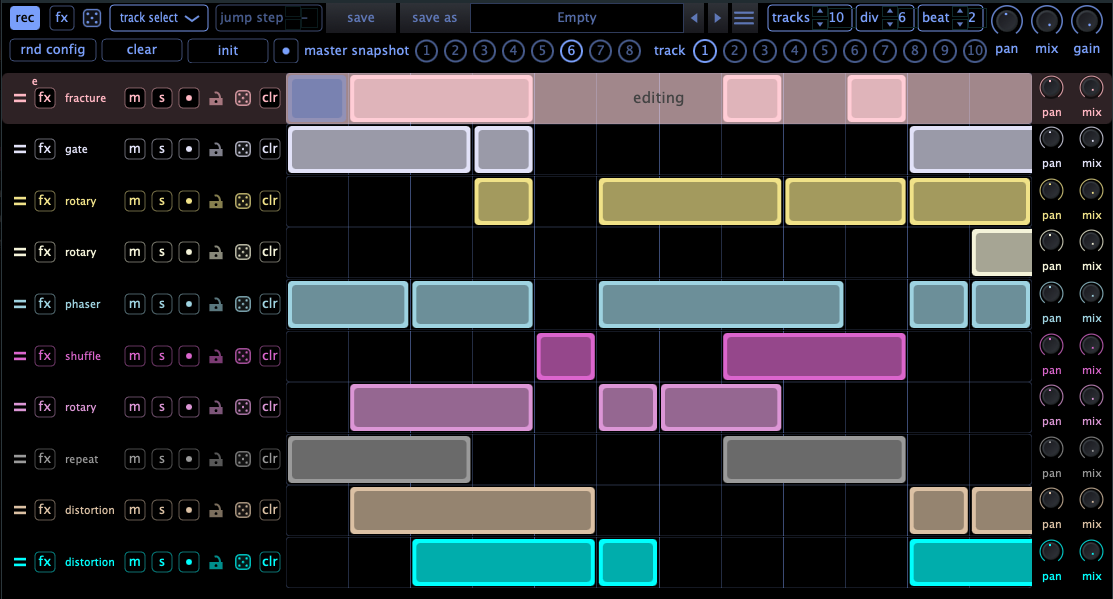This screenshot has height=599, width=1113.
Task: Open the track select dropdown
Action: 158,18
